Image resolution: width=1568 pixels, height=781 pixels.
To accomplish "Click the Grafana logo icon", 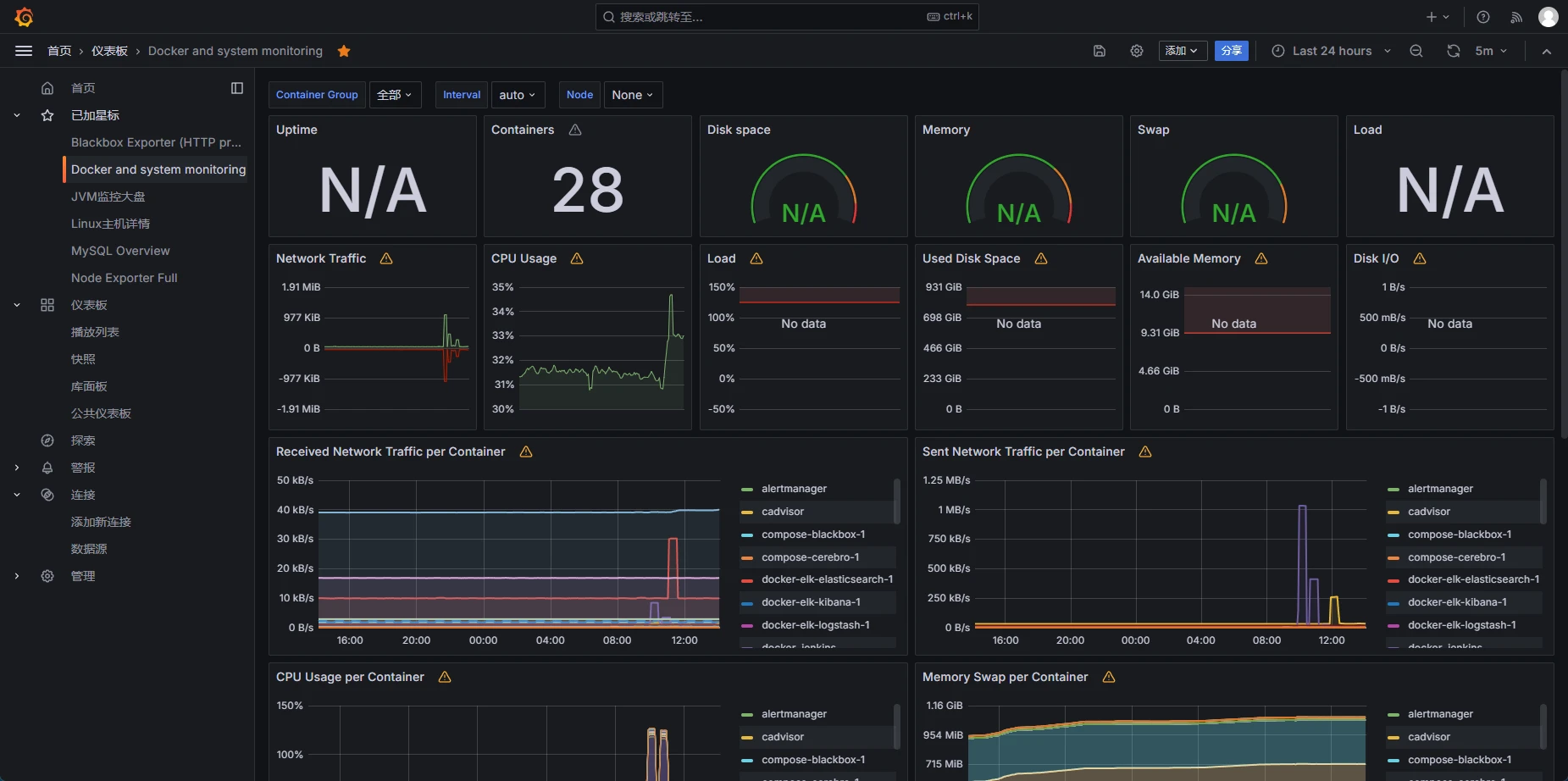I will coord(24,17).
